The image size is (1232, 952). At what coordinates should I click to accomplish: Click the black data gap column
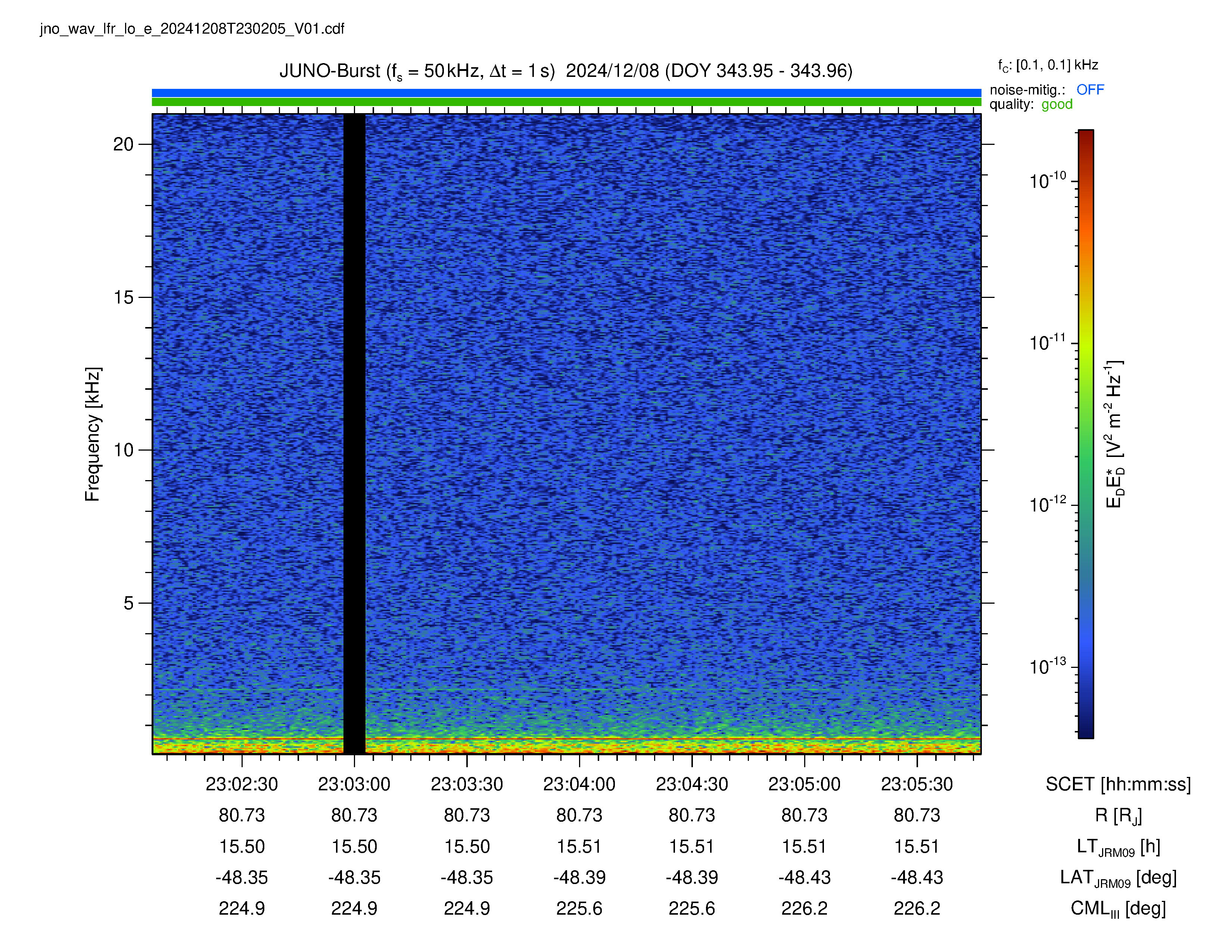point(354,434)
